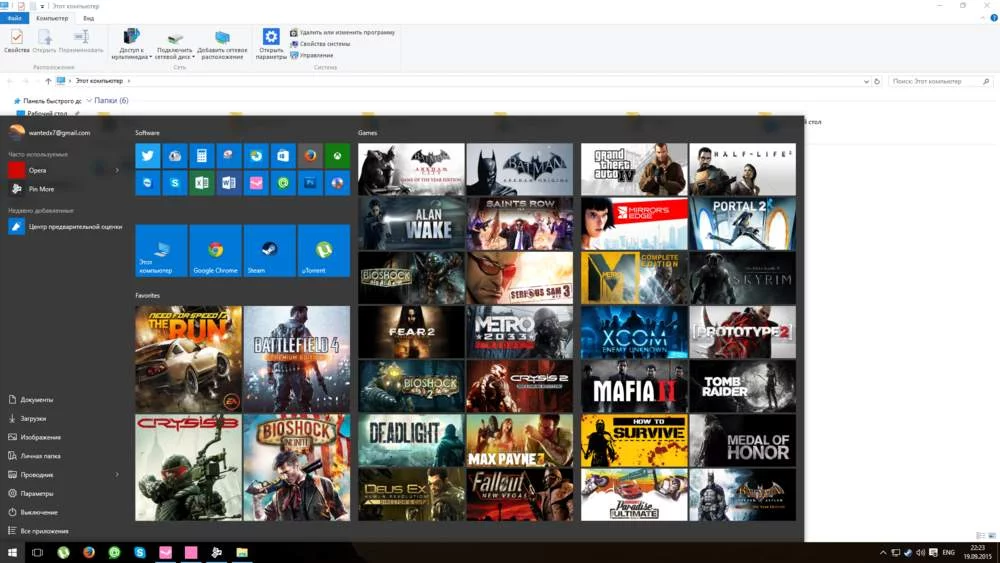The image size is (1000, 563).
Task: Click Выключение power option
Action: [x=40, y=512]
